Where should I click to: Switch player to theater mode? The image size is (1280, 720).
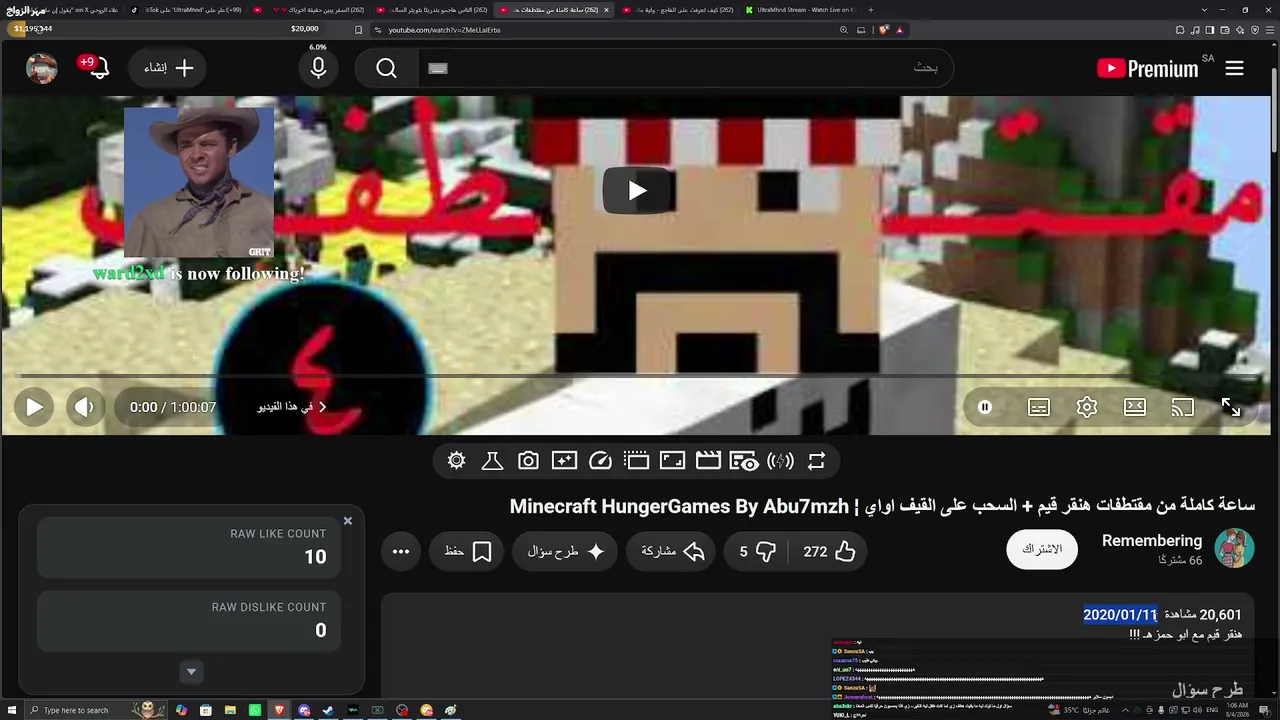click(x=1135, y=407)
